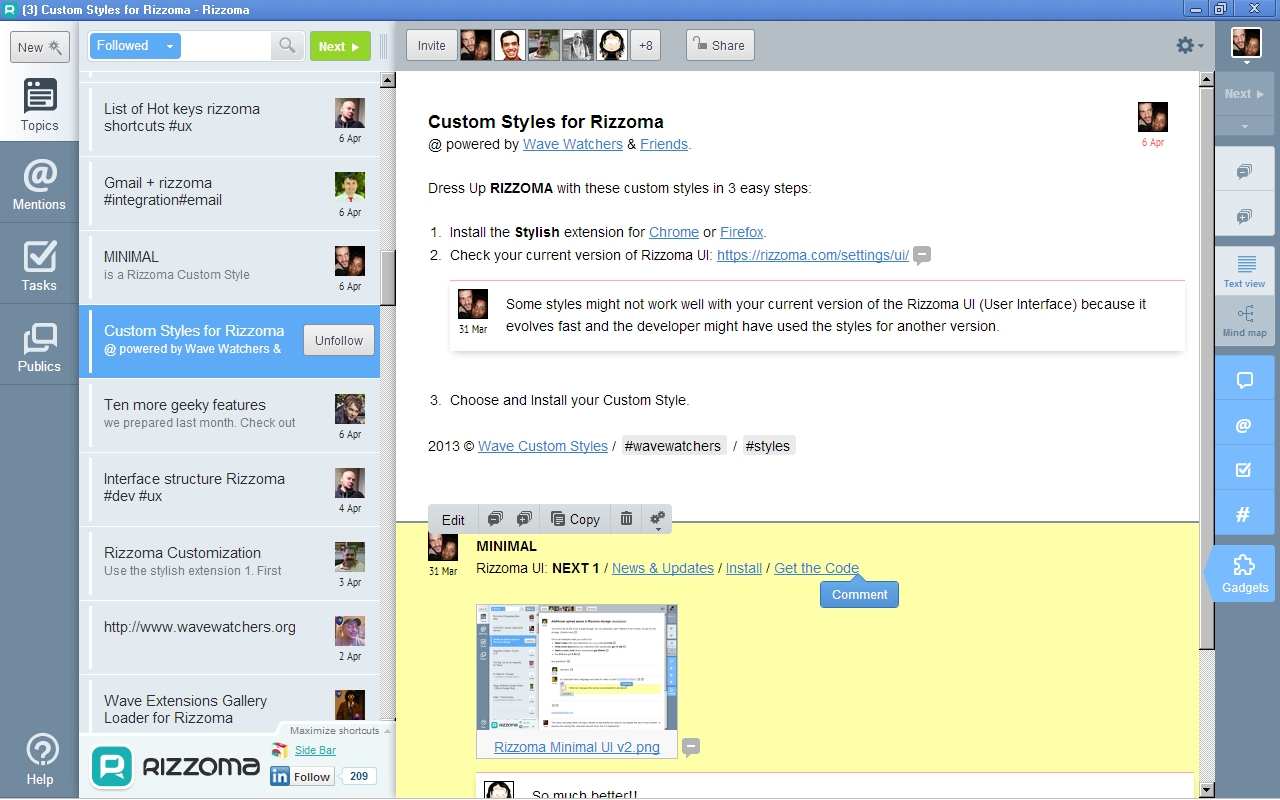Click the #wavewatchers tag
Image resolution: width=1280 pixels, height=800 pixels.
coord(672,446)
